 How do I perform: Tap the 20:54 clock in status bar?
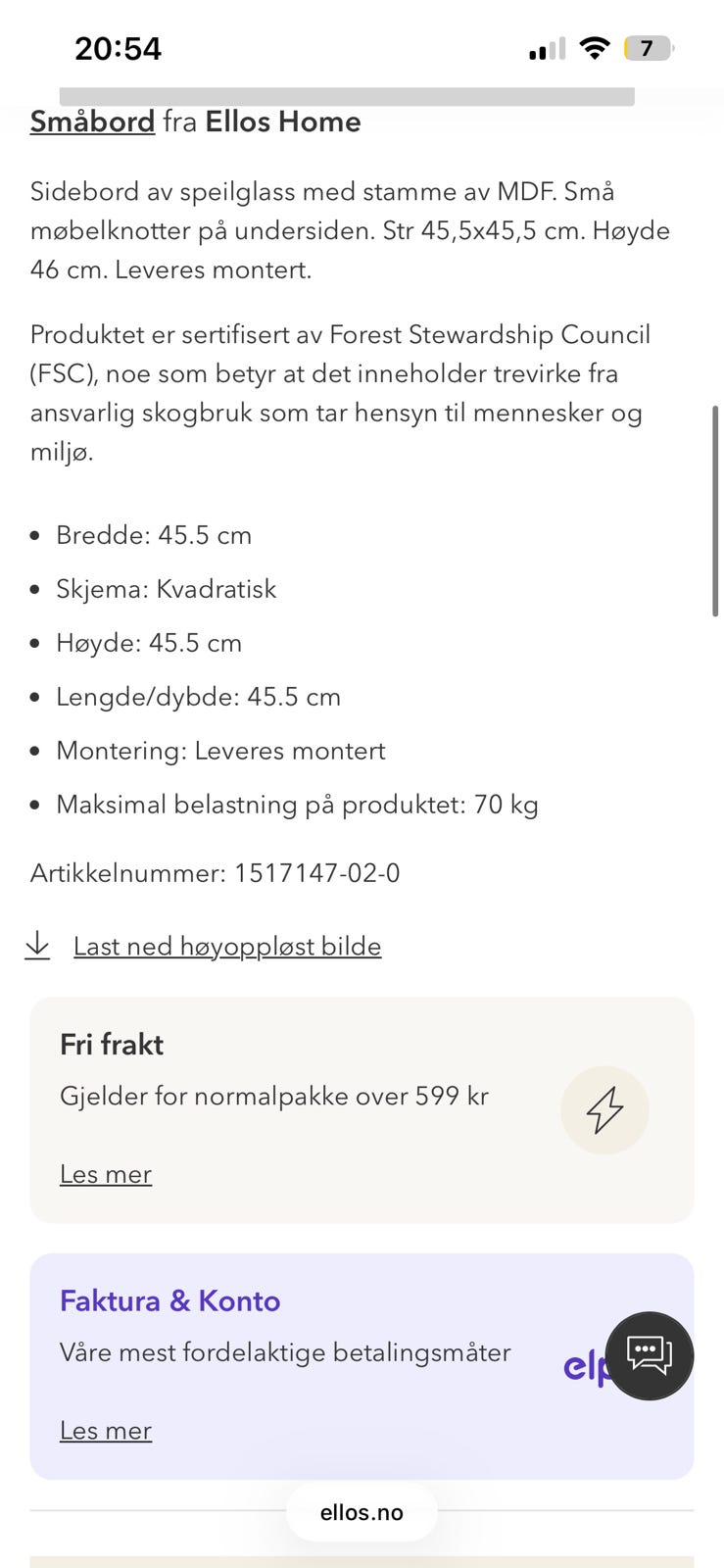point(118,48)
